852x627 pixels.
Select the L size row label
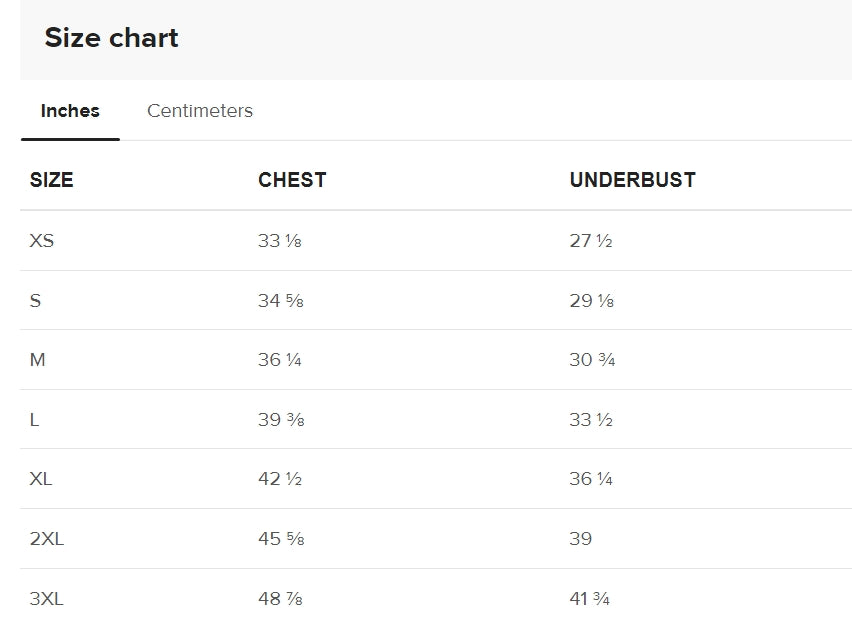34,419
